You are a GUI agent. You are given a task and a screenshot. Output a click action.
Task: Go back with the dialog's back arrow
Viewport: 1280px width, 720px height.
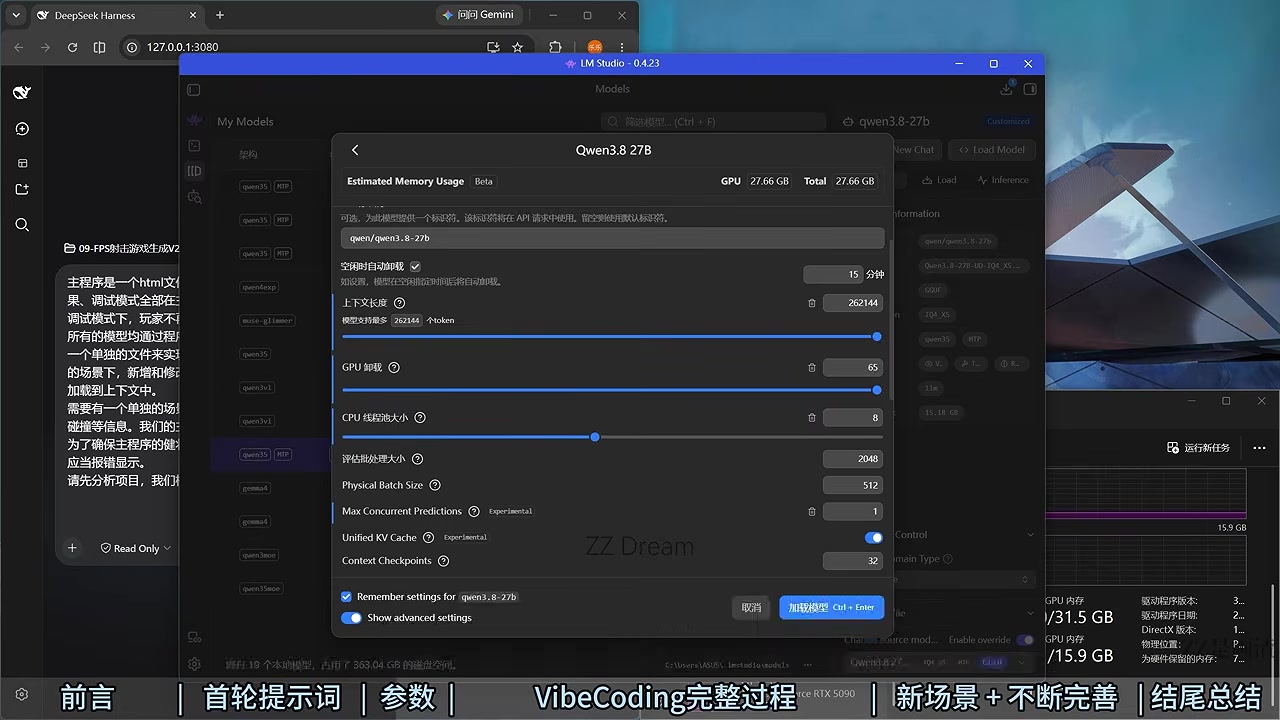(x=355, y=150)
